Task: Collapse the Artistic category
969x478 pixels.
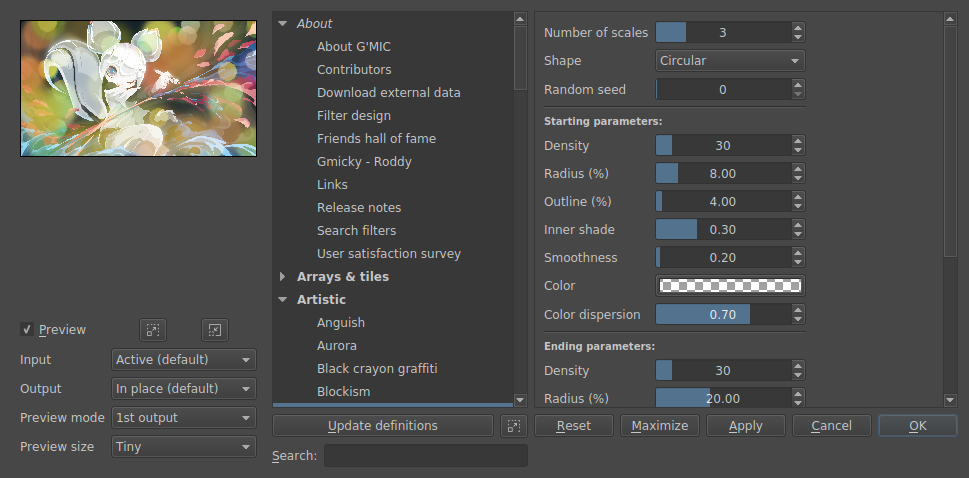Action: tap(283, 300)
